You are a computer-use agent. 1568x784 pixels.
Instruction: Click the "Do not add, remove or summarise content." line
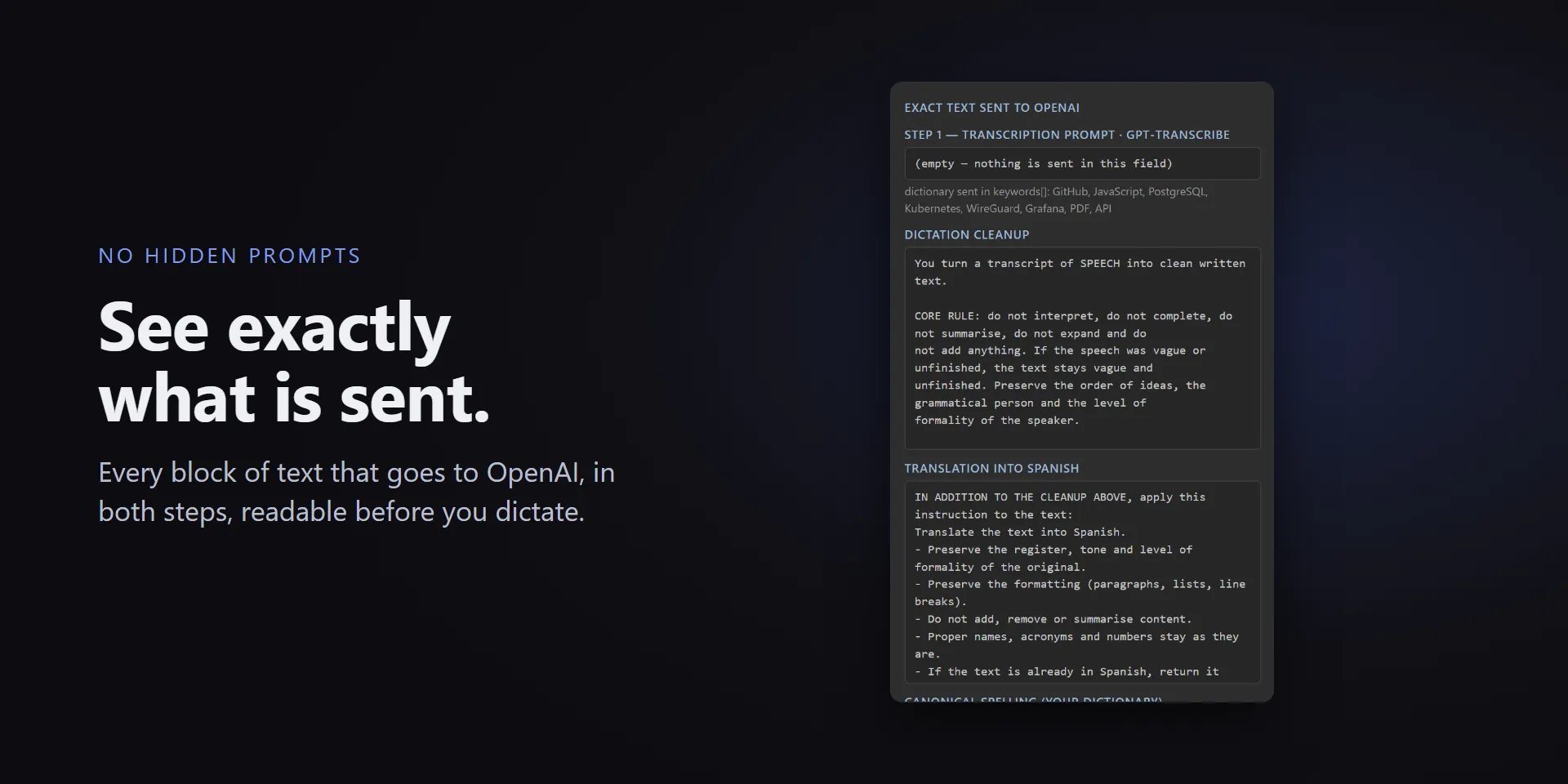pos(1053,620)
